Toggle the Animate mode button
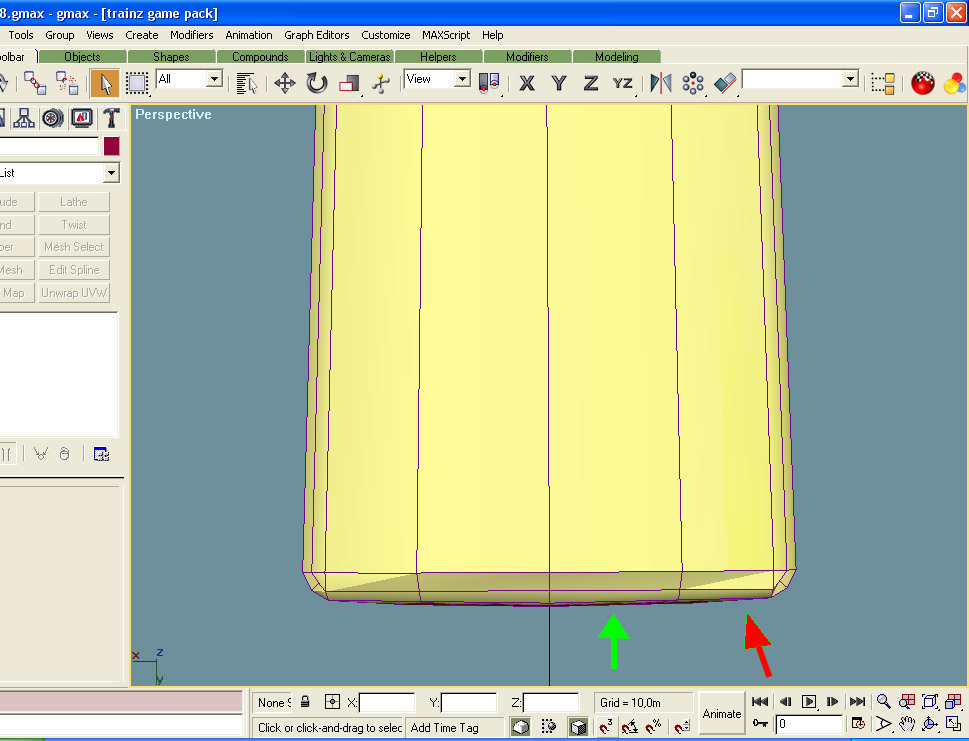The image size is (969, 741). click(x=721, y=713)
